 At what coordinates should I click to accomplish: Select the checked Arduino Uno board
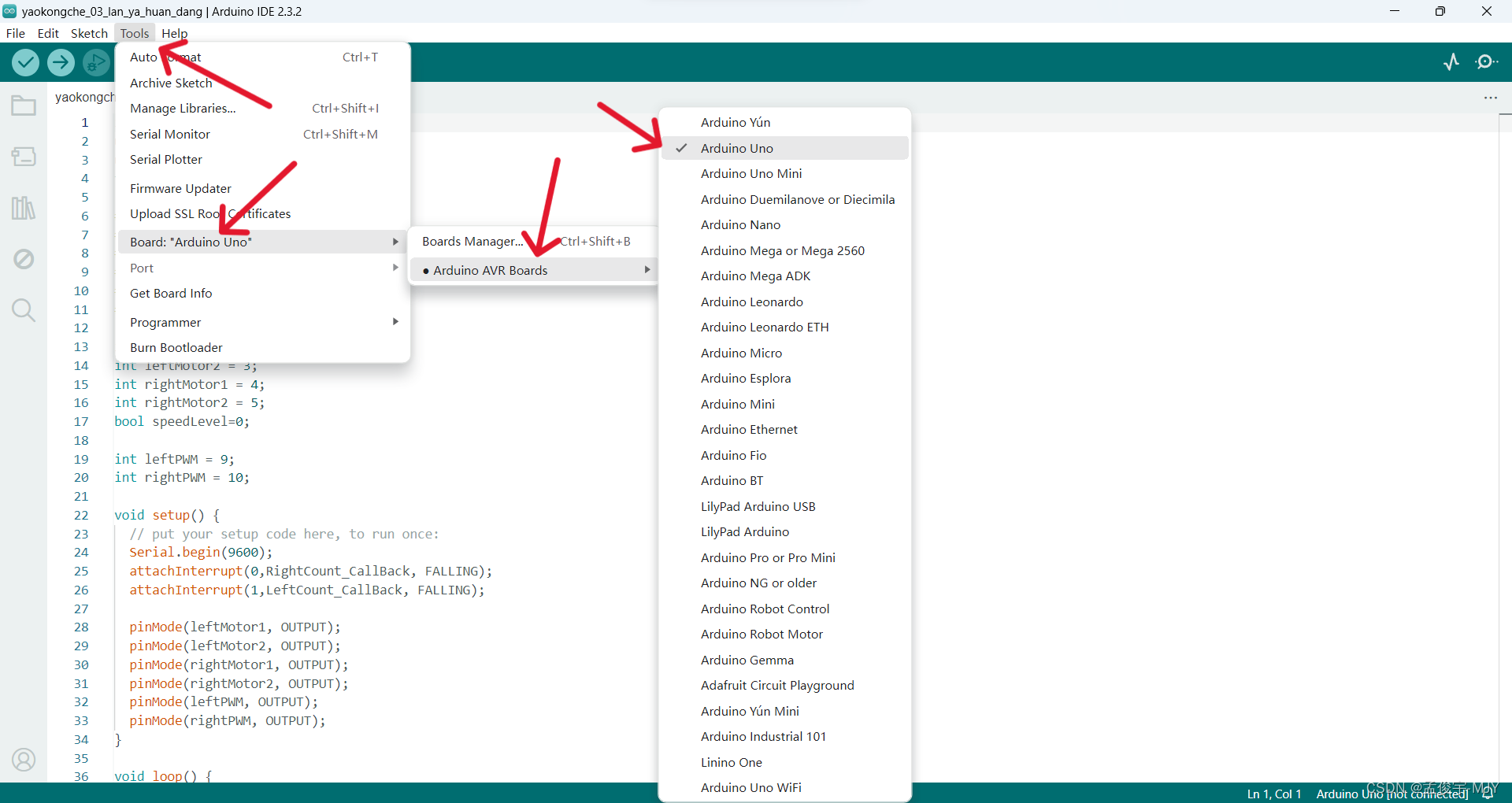tap(737, 148)
